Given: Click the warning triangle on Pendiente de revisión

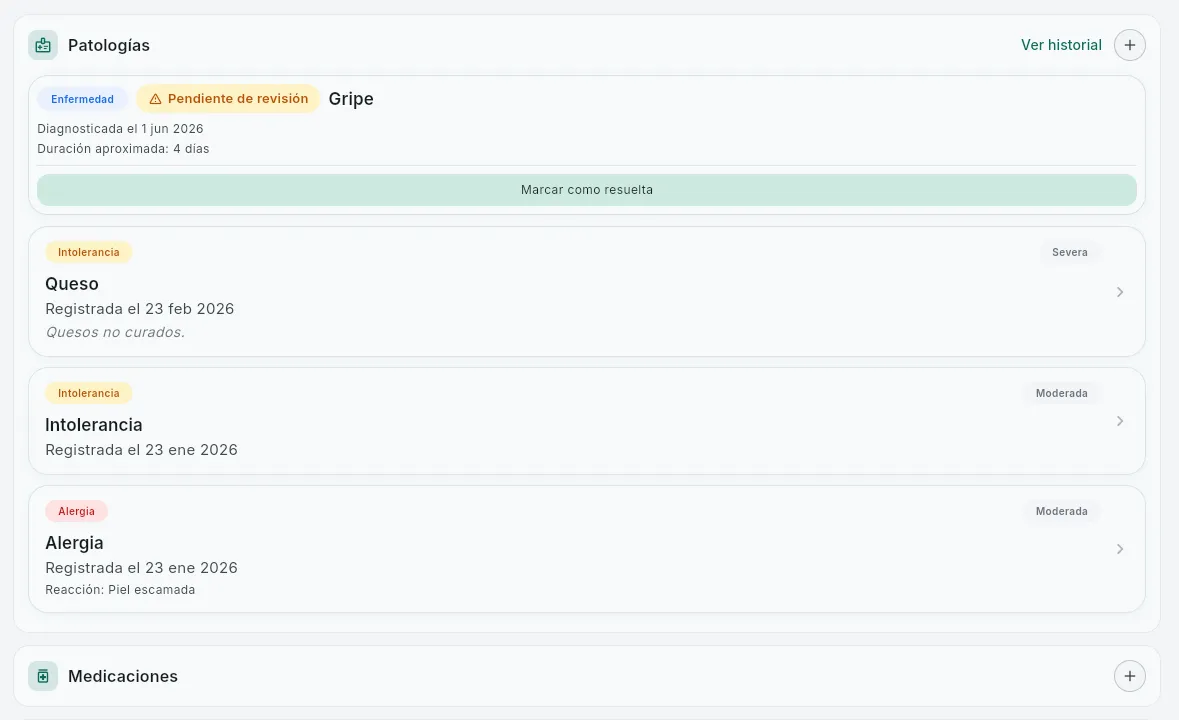Looking at the screenshot, I should (x=156, y=99).
